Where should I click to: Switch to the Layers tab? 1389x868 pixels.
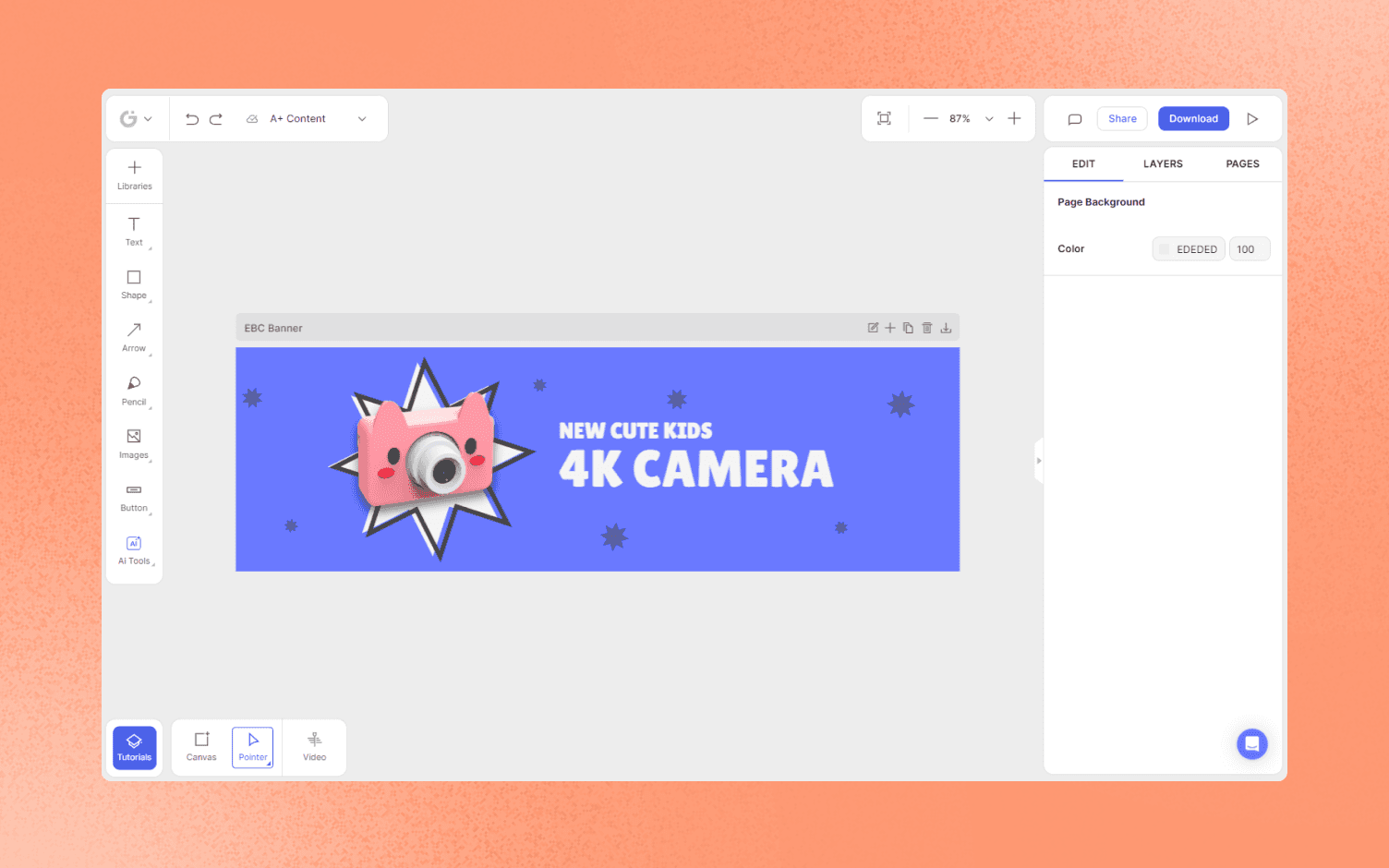click(x=1163, y=163)
